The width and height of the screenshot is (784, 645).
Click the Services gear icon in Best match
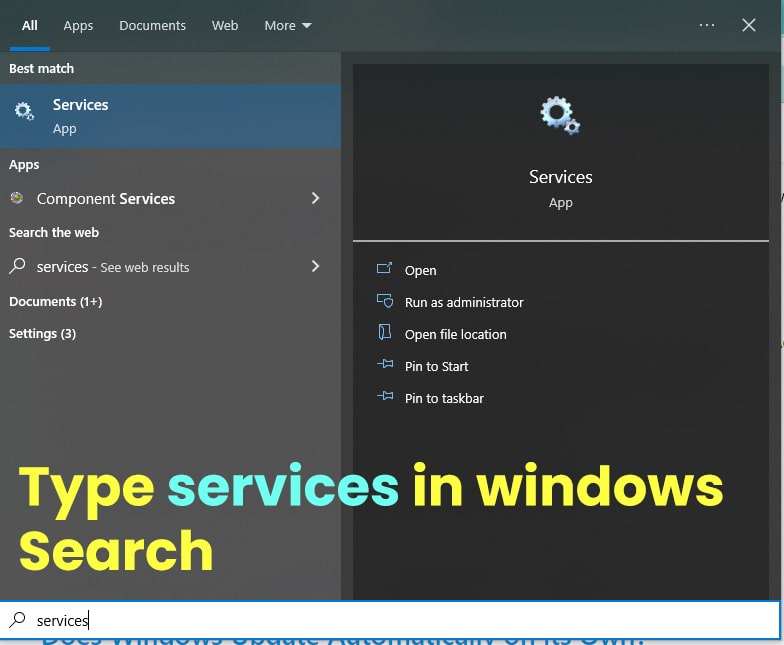pyautogui.click(x=24, y=112)
